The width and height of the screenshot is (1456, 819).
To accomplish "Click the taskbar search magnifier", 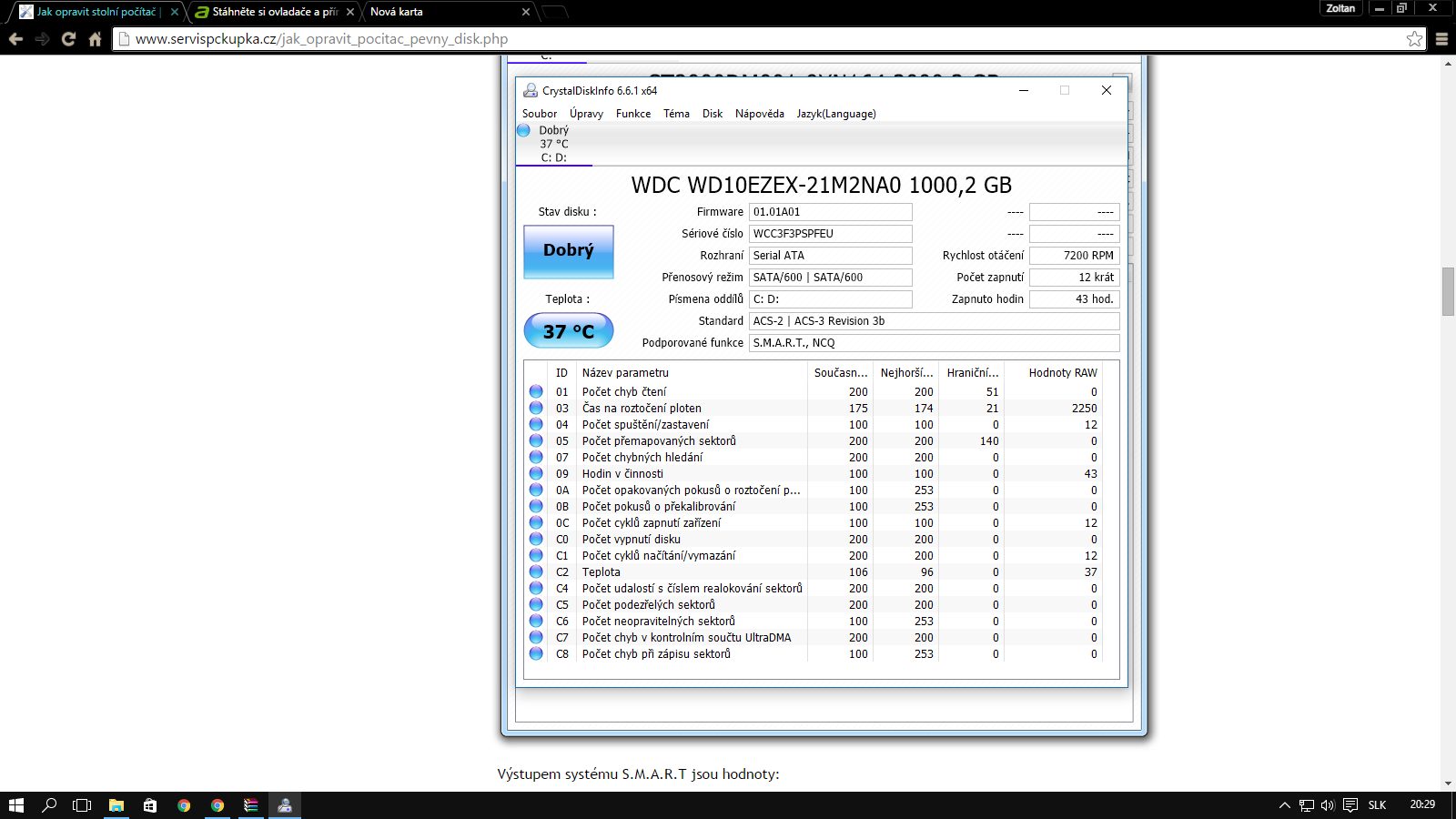I will click(49, 805).
